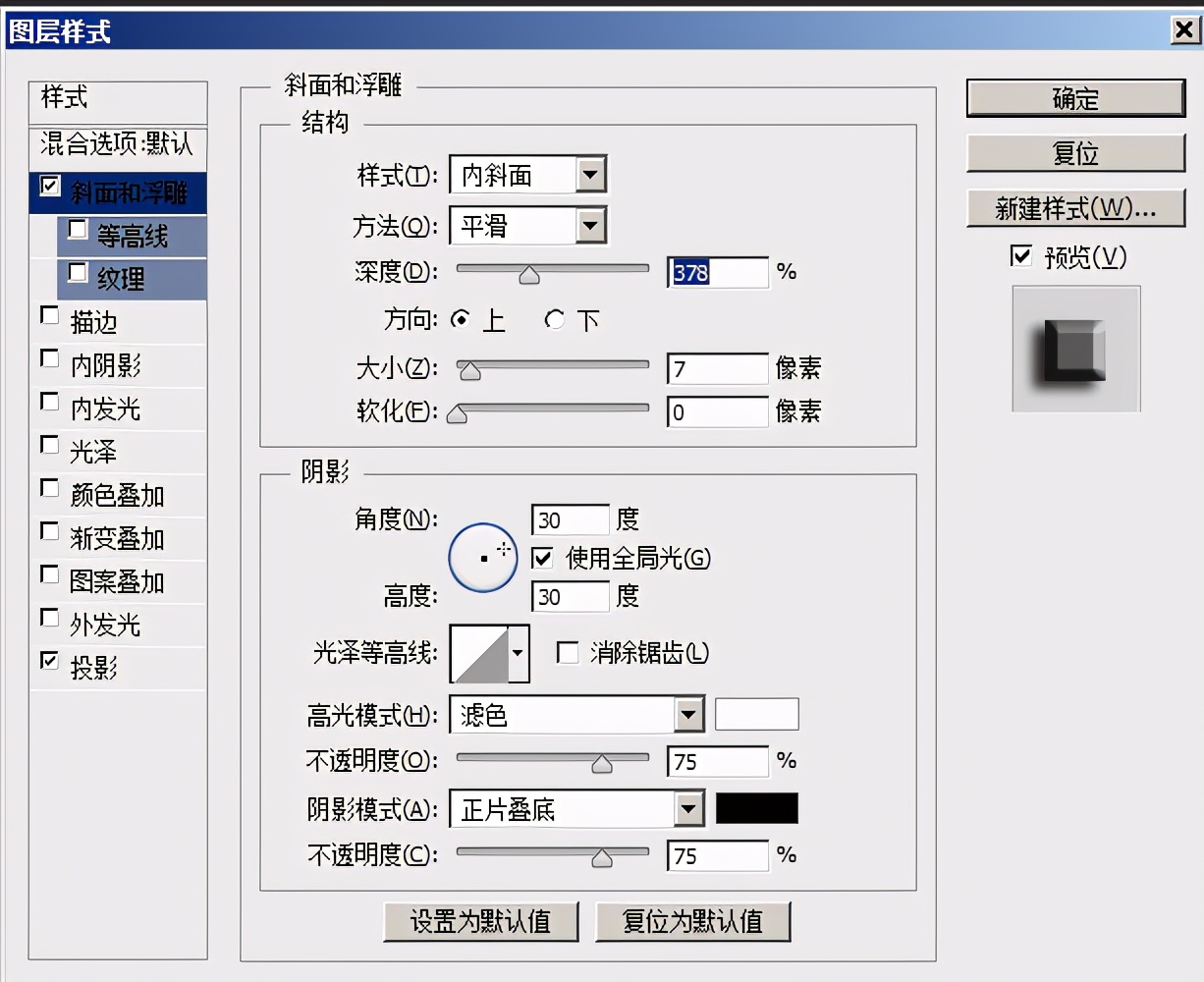Click the 深度 slider handle
Viewport: 1204px width, 982px height.
coord(529,275)
